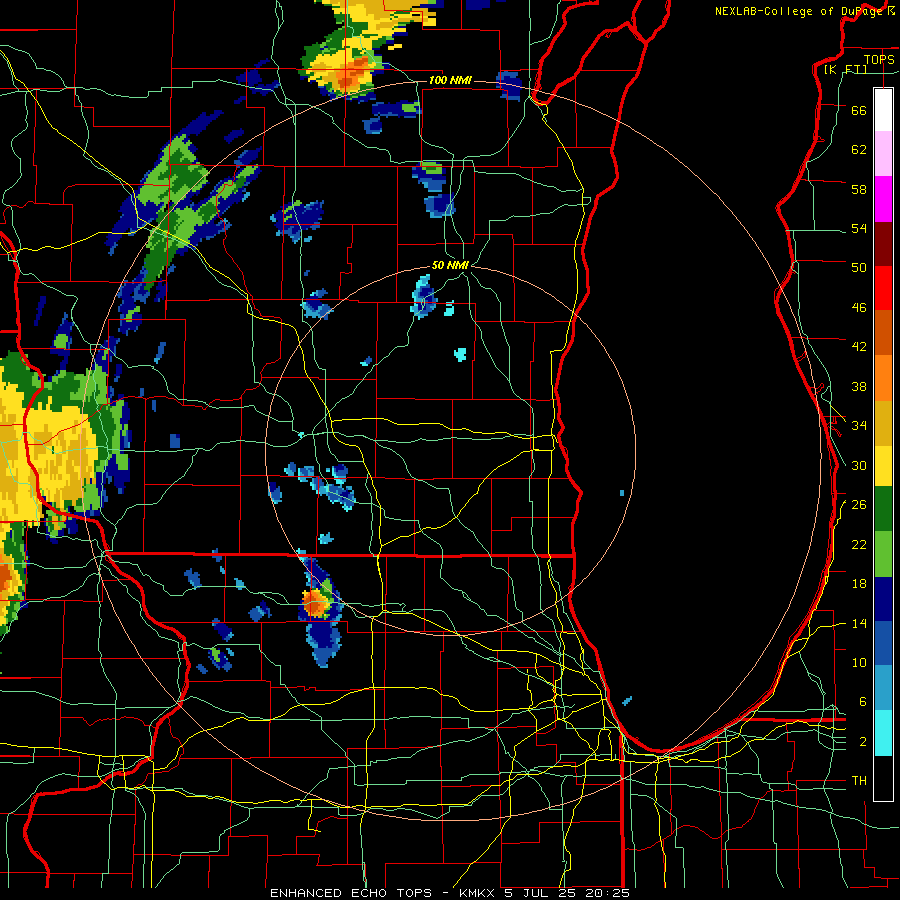The width and height of the screenshot is (900, 900).
Task: Select the bright red legend band
Action: pyautogui.click(x=883, y=288)
